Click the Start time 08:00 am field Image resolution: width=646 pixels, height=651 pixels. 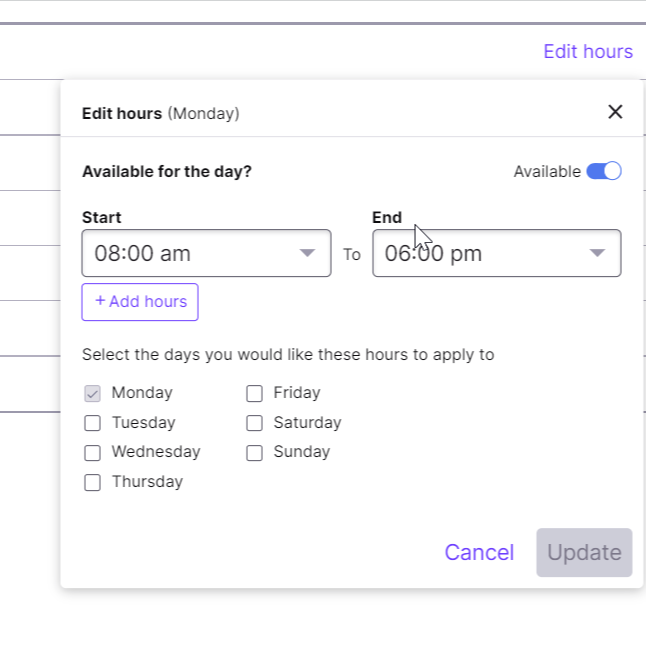(x=190, y=253)
